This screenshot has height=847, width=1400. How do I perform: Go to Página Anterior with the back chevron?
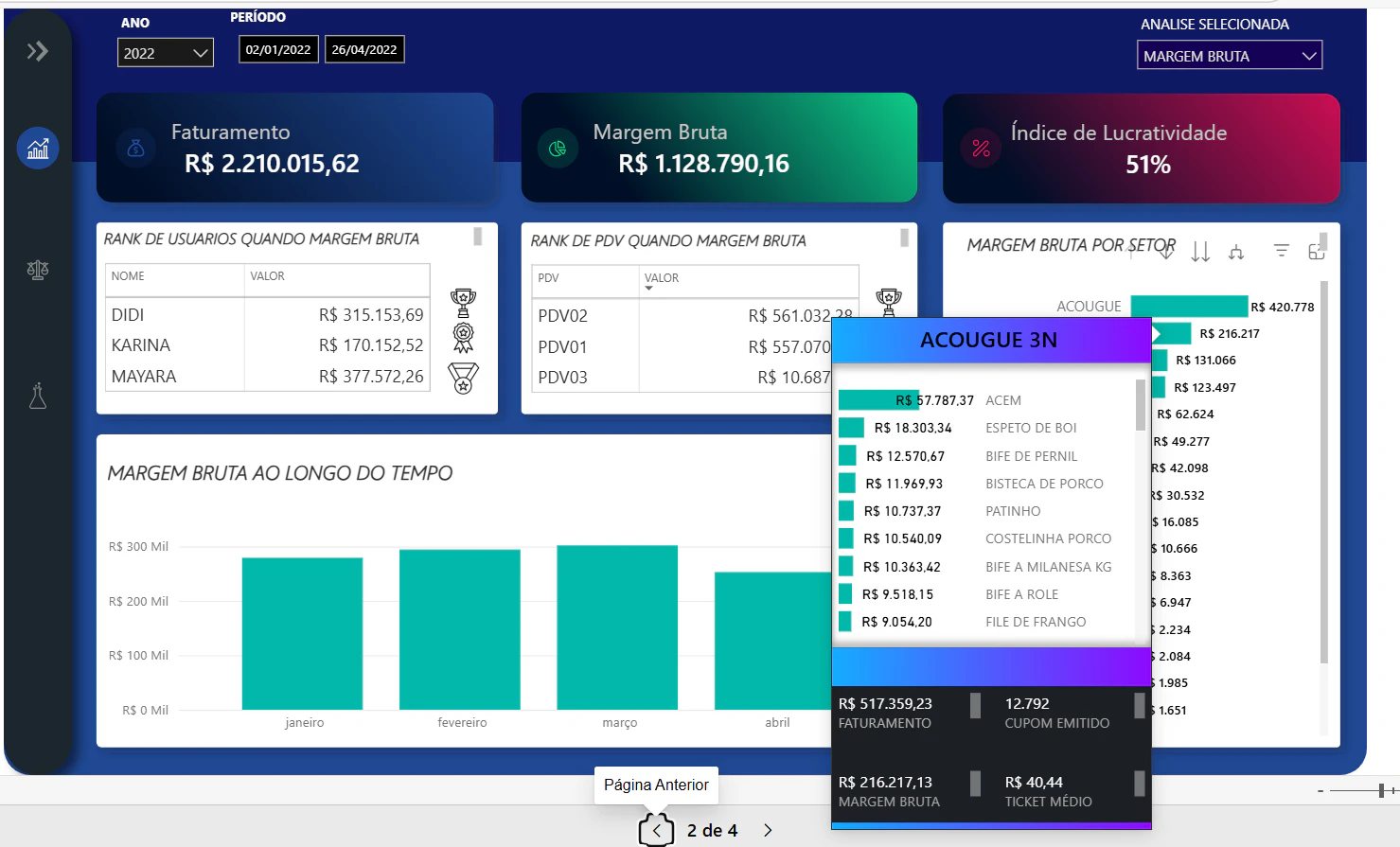[x=656, y=830]
